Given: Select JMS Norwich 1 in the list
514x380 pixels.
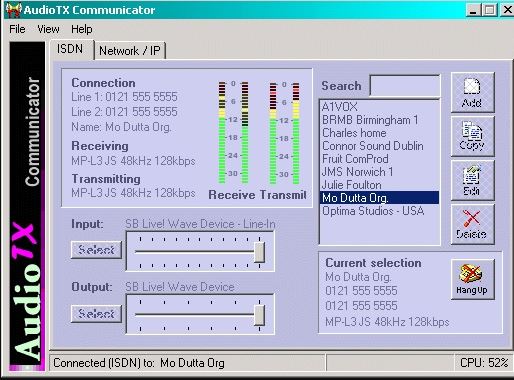Looking at the screenshot, I should point(379,172).
